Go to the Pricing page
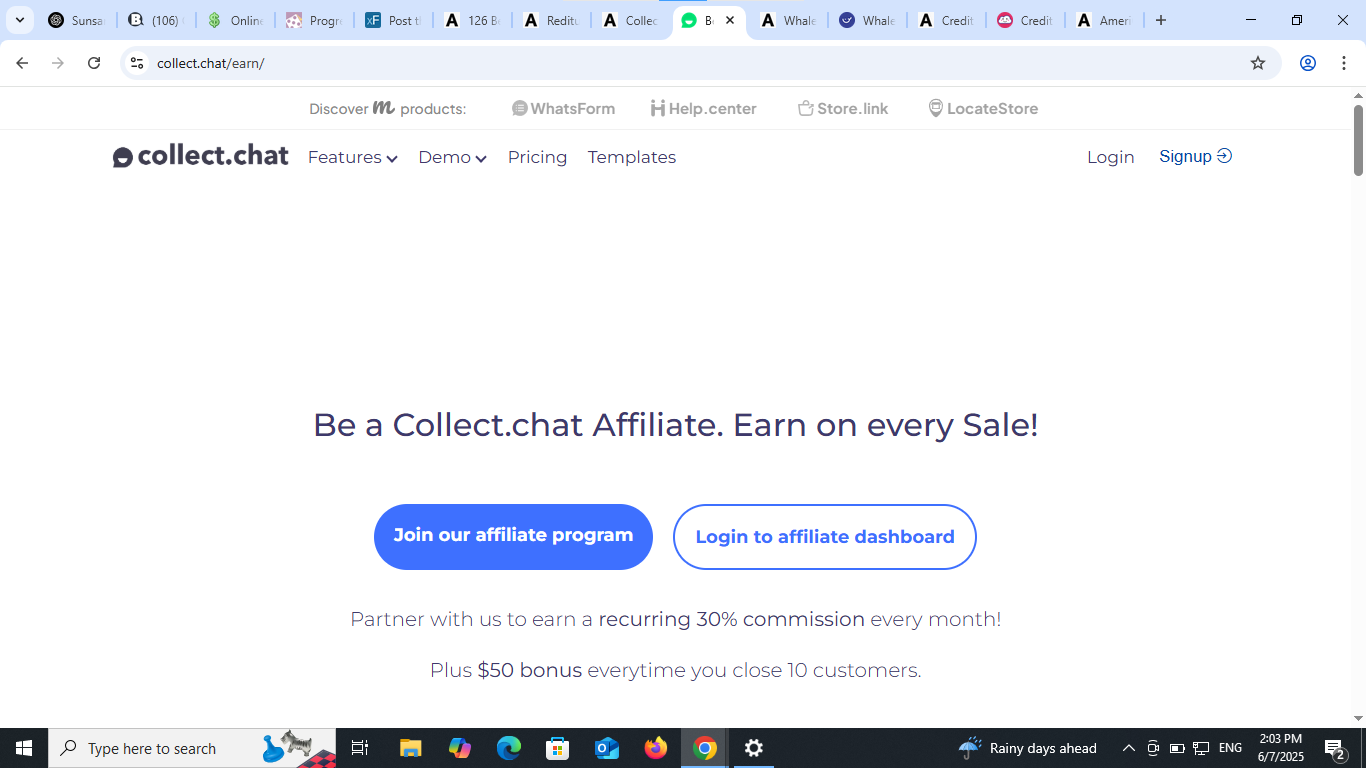The width and height of the screenshot is (1366, 768). point(537,157)
